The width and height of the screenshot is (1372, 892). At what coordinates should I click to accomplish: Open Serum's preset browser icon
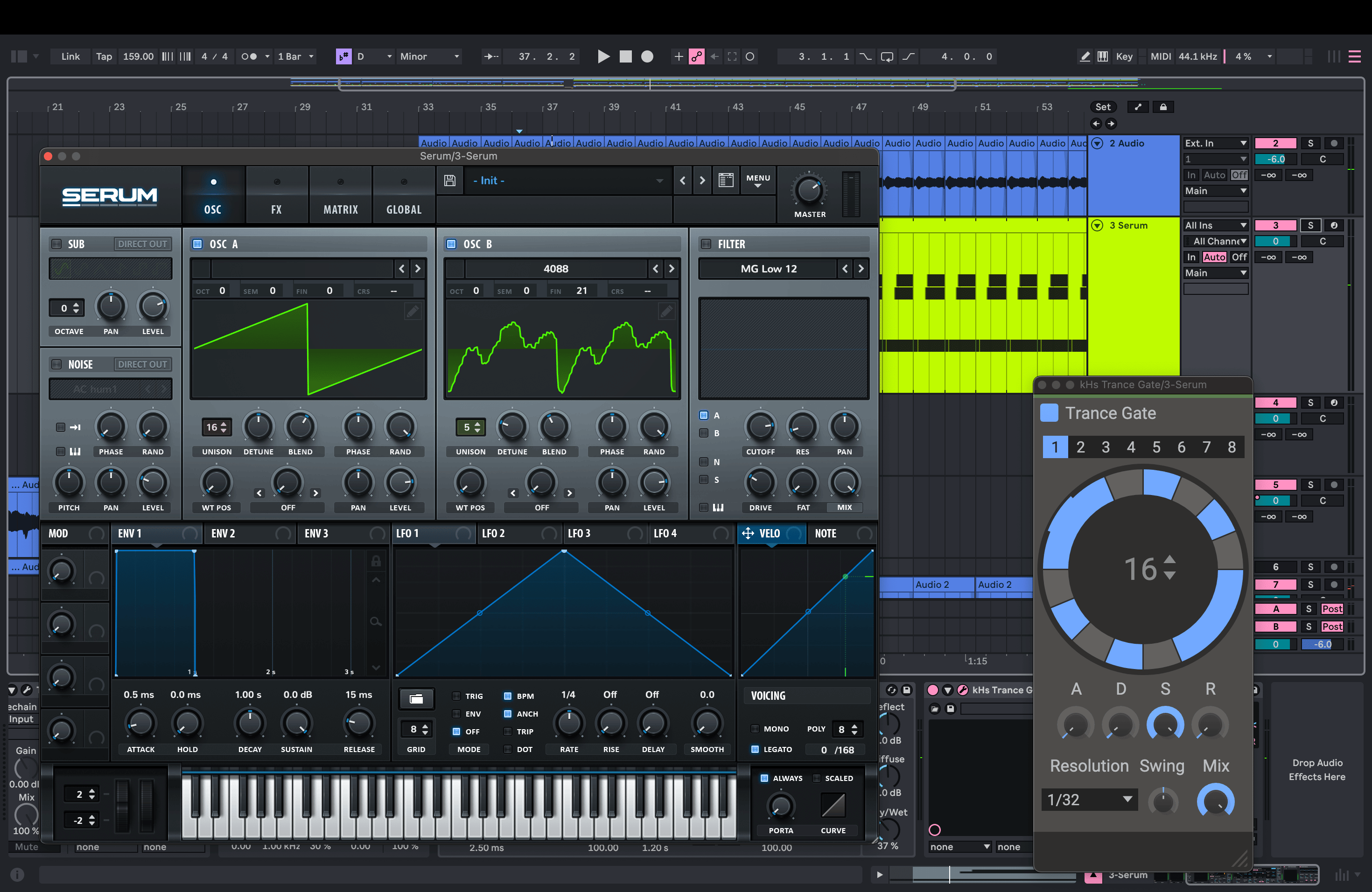(726, 181)
